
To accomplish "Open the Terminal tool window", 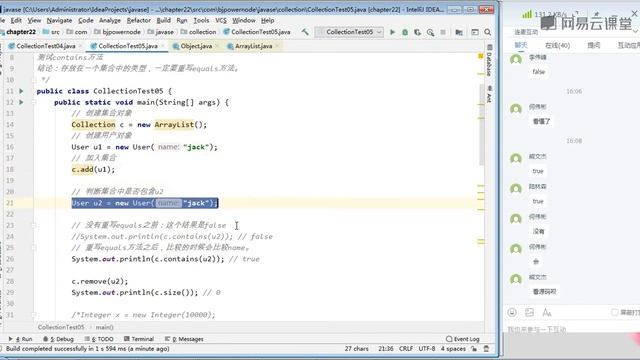I will [x=139, y=339].
